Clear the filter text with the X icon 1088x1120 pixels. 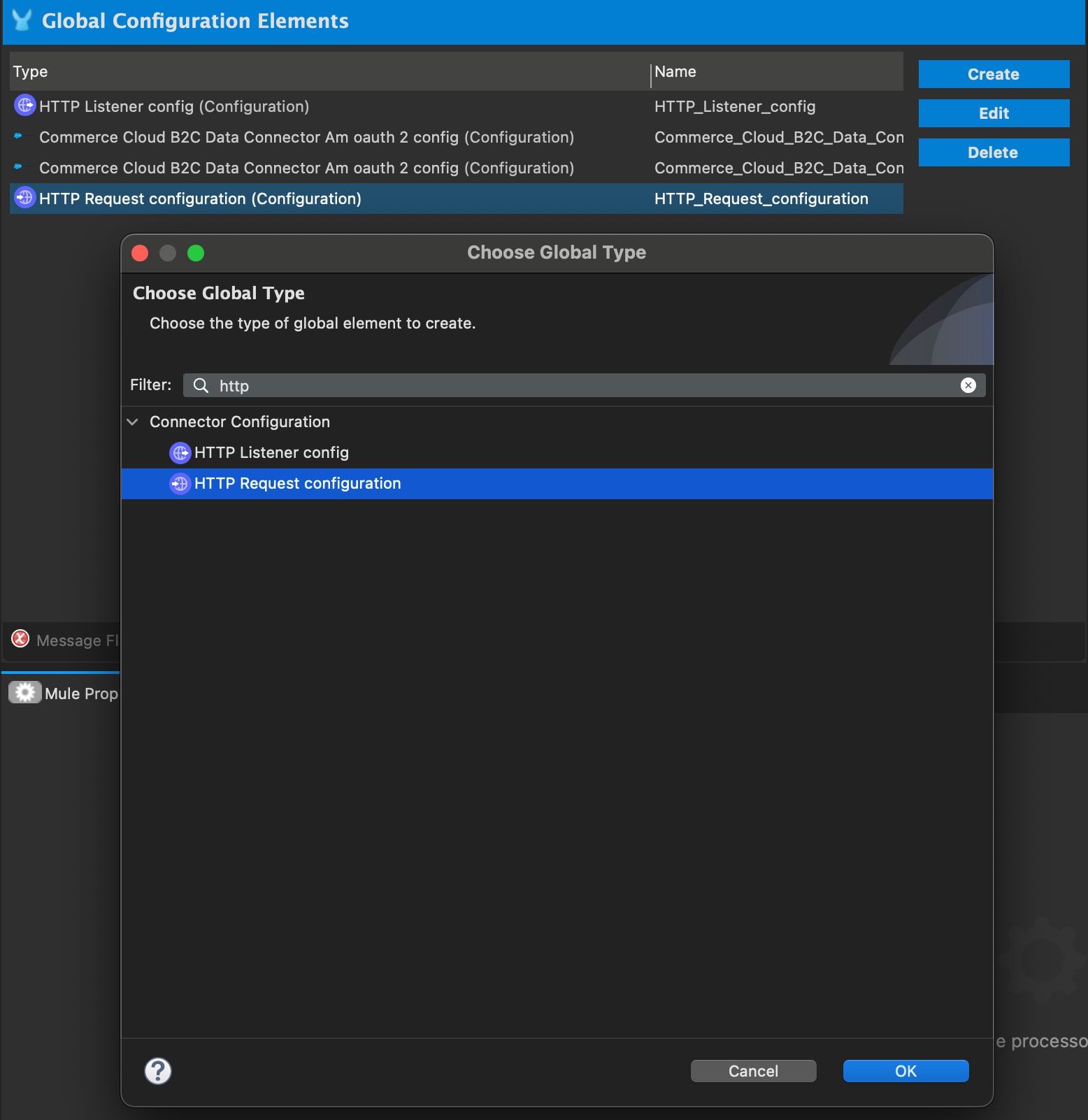(968, 385)
